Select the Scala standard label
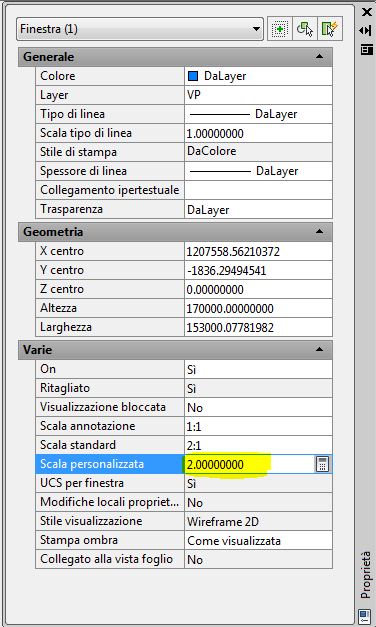 [x=78, y=445]
